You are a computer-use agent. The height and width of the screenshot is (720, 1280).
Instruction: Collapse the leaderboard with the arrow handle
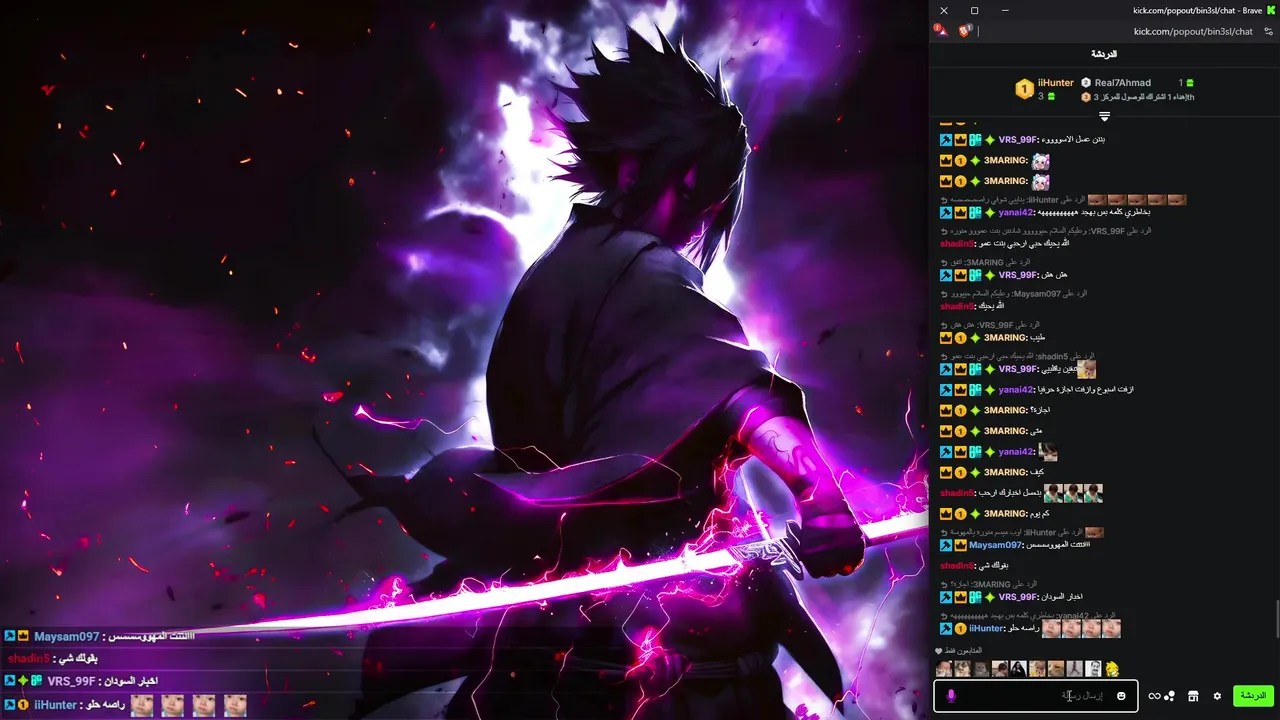1104,117
